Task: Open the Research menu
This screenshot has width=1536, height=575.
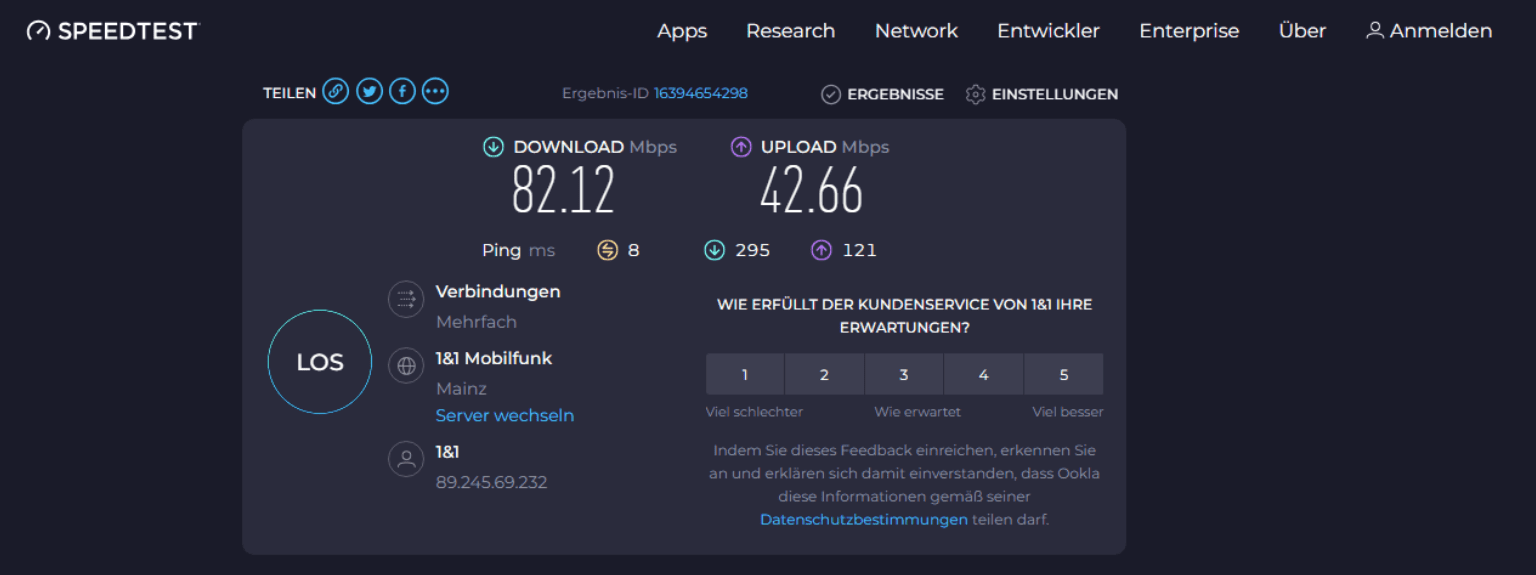Action: click(791, 31)
